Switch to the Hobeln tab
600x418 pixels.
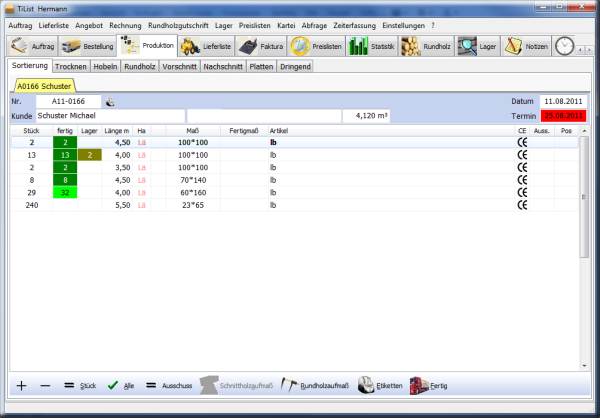click(x=105, y=67)
